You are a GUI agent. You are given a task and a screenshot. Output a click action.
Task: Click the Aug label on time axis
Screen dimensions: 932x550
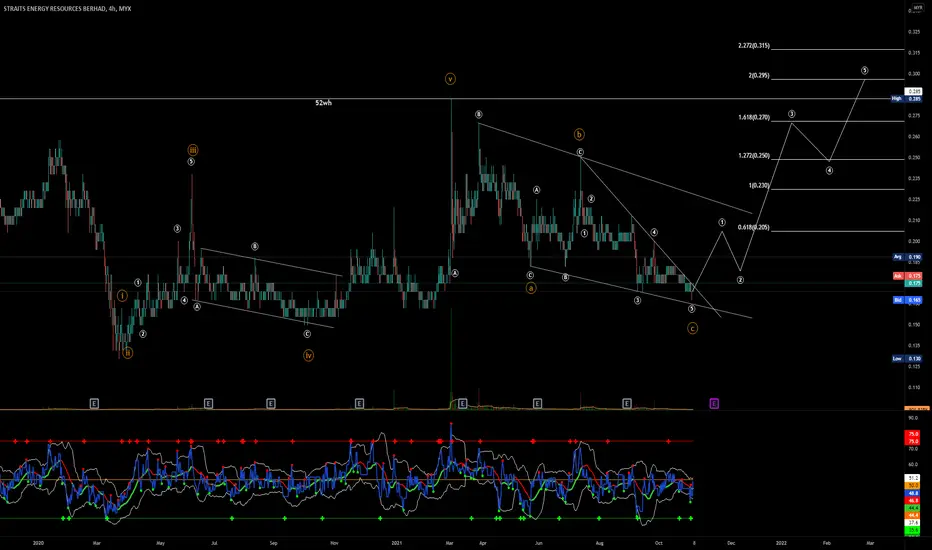[600, 543]
